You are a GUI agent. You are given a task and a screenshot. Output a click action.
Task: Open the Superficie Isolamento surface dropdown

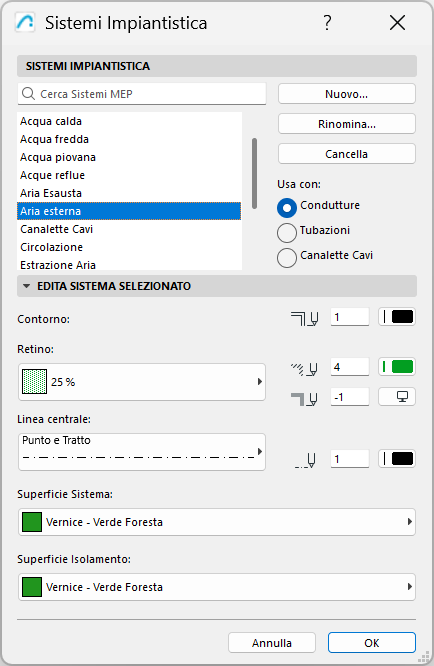217,587
